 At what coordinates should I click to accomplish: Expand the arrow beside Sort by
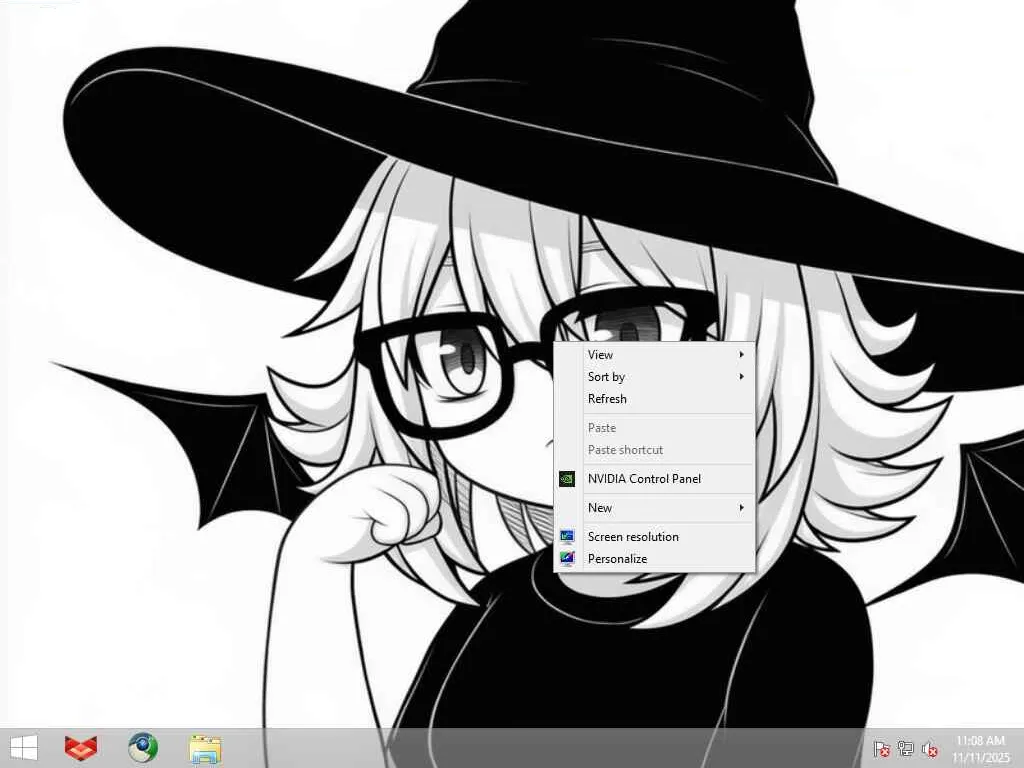(x=742, y=377)
